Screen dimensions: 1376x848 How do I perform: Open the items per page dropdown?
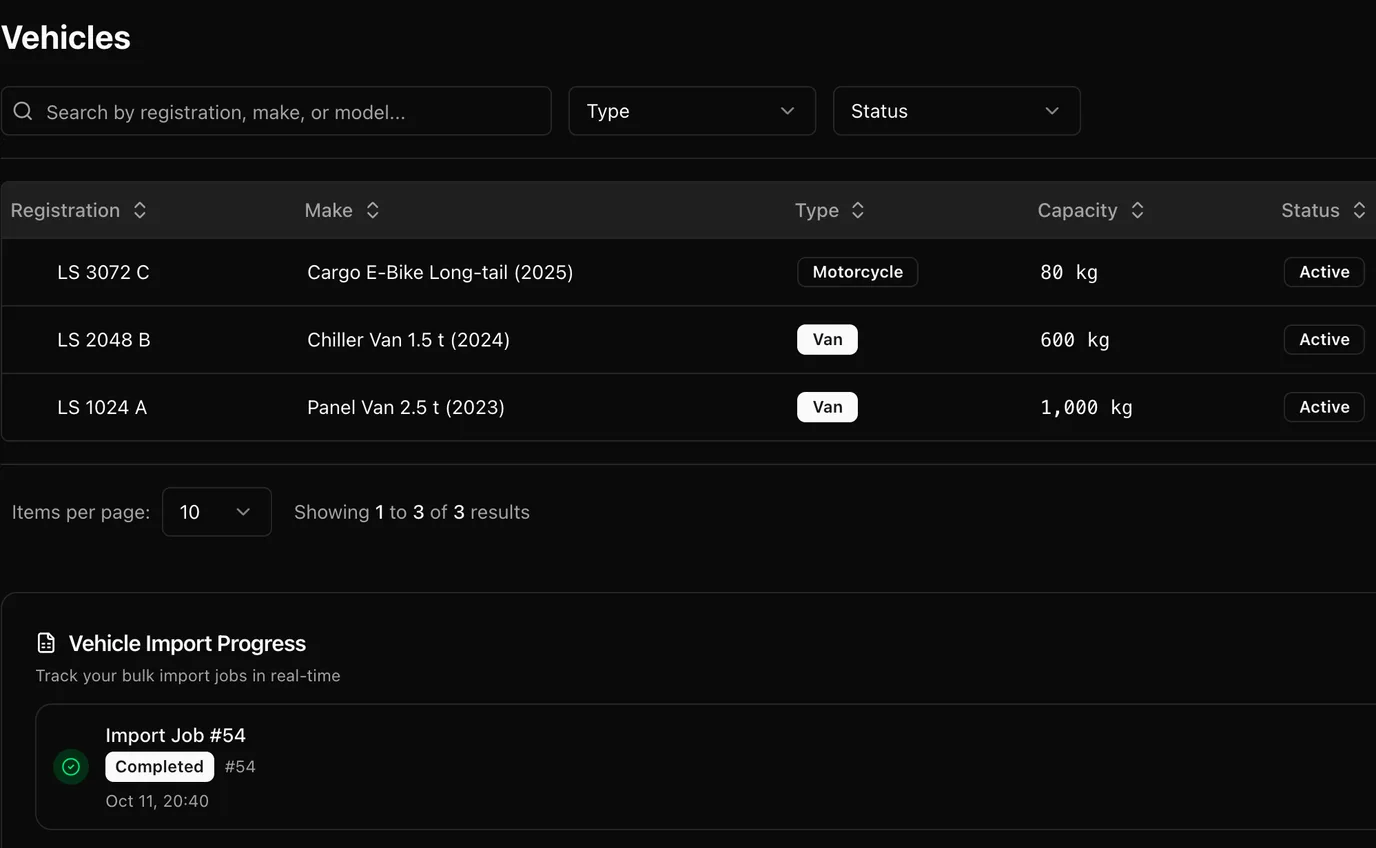click(217, 512)
